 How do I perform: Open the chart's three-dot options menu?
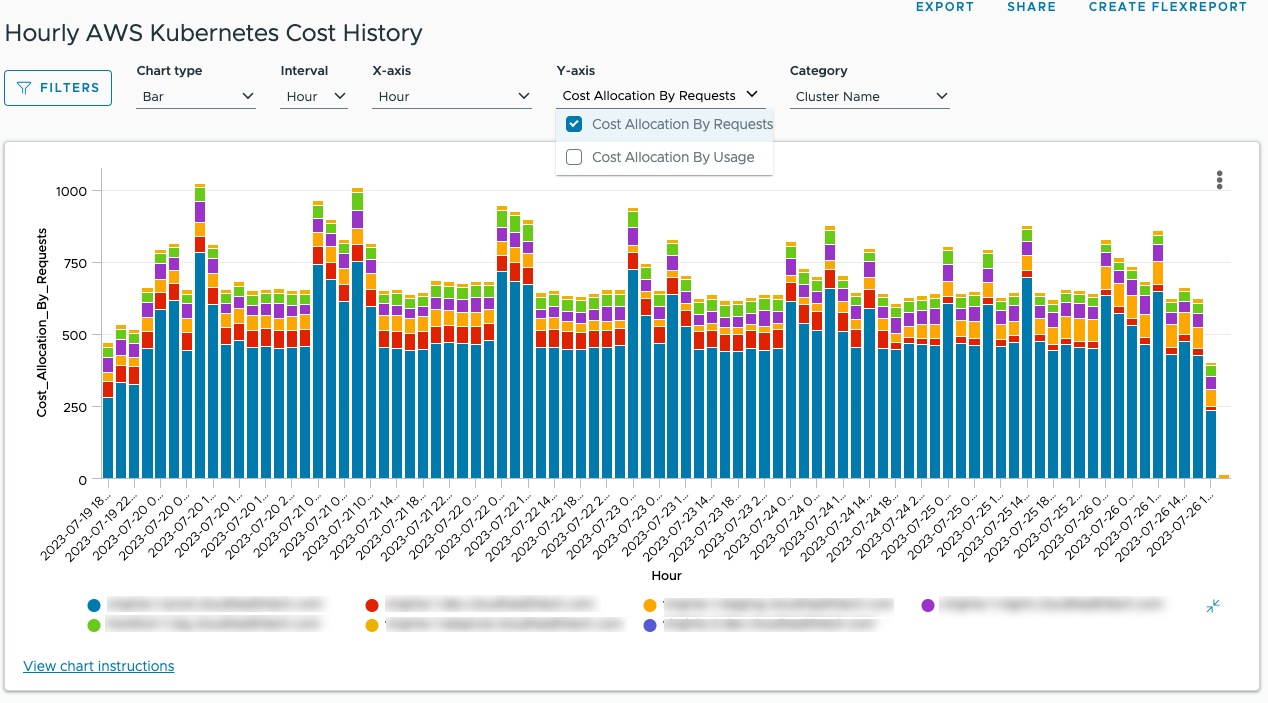(x=1219, y=180)
